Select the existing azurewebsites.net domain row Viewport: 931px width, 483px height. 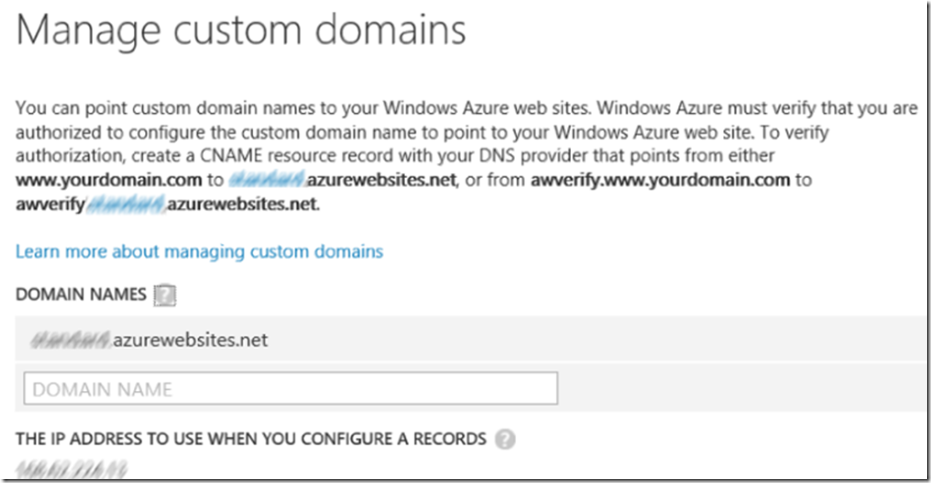(469, 339)
